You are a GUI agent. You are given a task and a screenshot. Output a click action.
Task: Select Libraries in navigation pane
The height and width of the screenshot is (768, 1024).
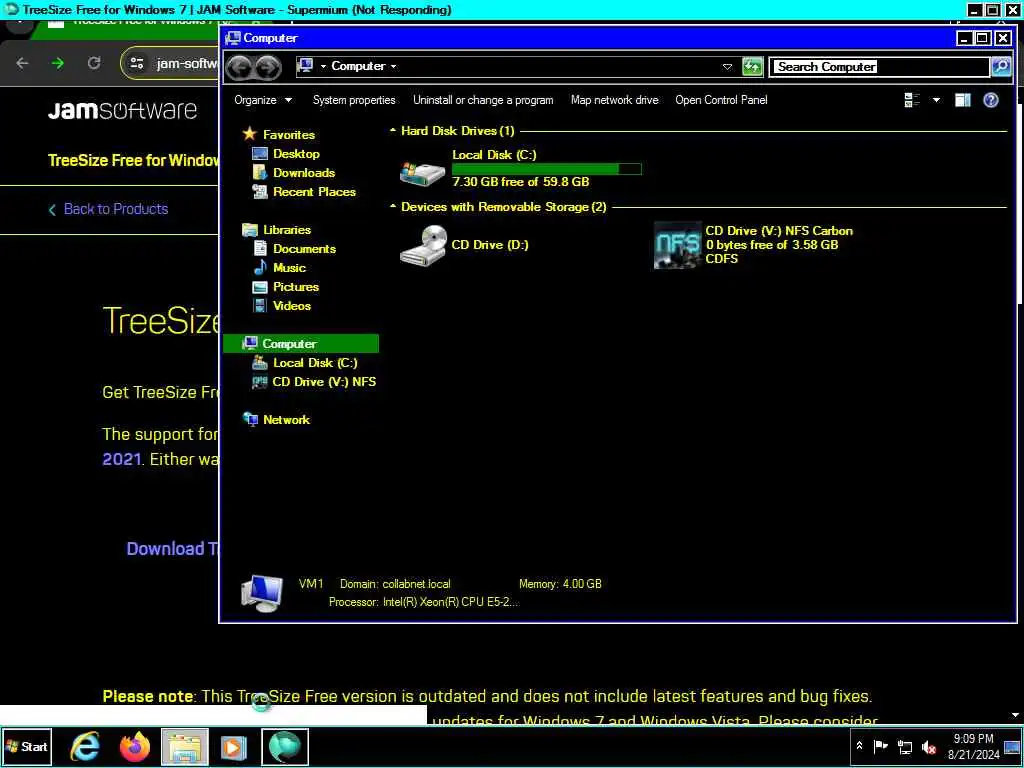tap(287, 229)
